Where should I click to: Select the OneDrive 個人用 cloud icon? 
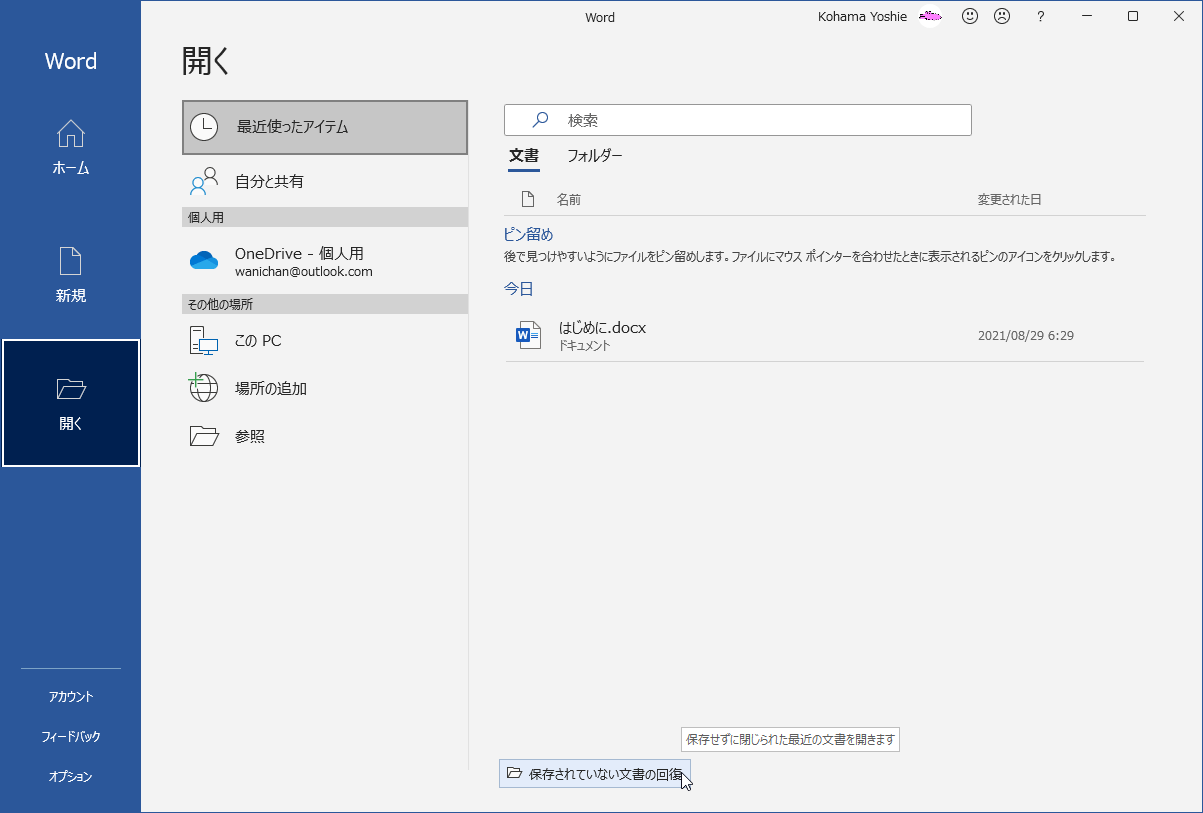[204, 260]
